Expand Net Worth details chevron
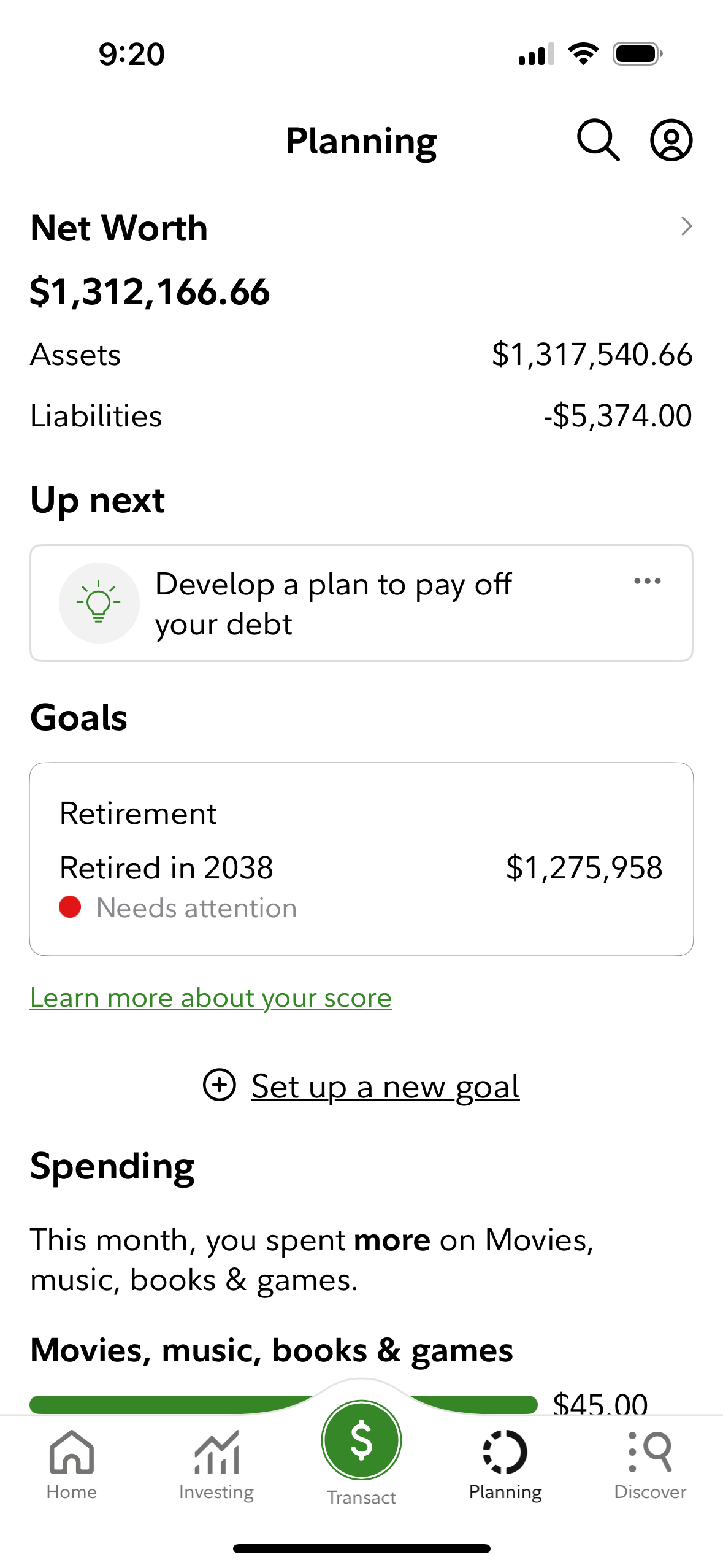This screenshot has height=1568, width=723. (x=686, y=226)
